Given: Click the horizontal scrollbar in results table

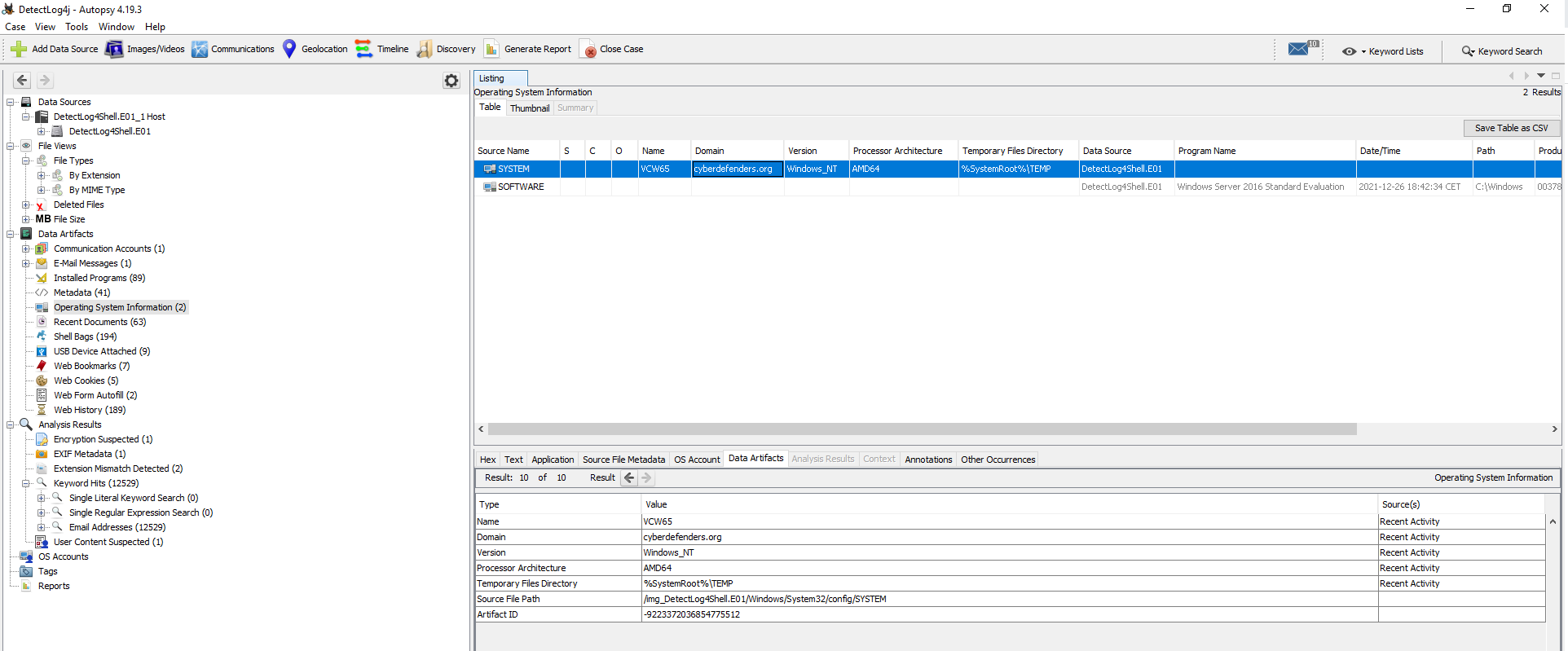Looking at the screenshot, I should [921, 429].
